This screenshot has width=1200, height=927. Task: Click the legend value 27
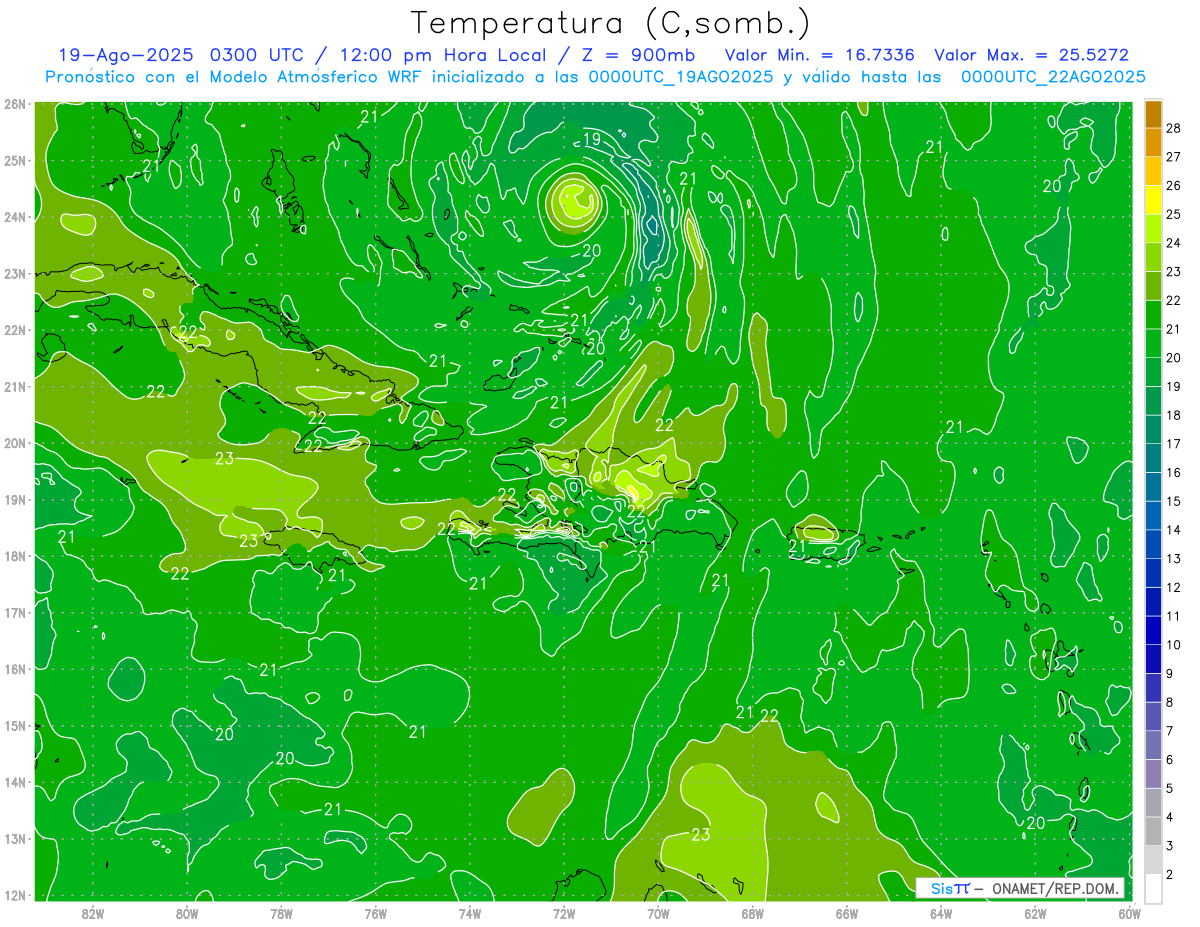coord(1173,157)
